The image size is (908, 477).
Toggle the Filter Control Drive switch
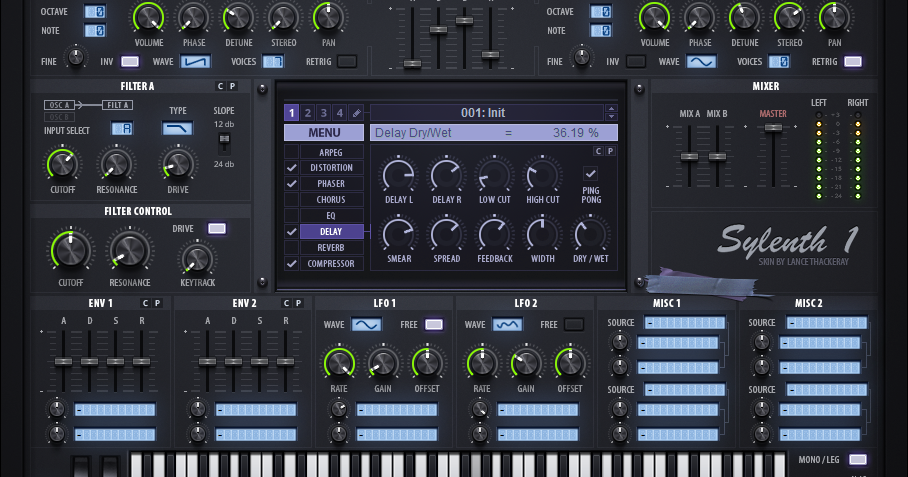(x=217, y=229)
